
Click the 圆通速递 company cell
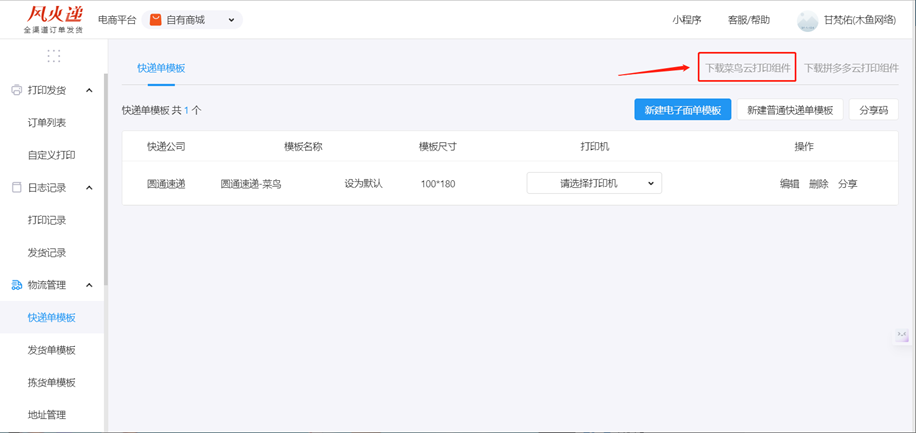click(166, 183)
